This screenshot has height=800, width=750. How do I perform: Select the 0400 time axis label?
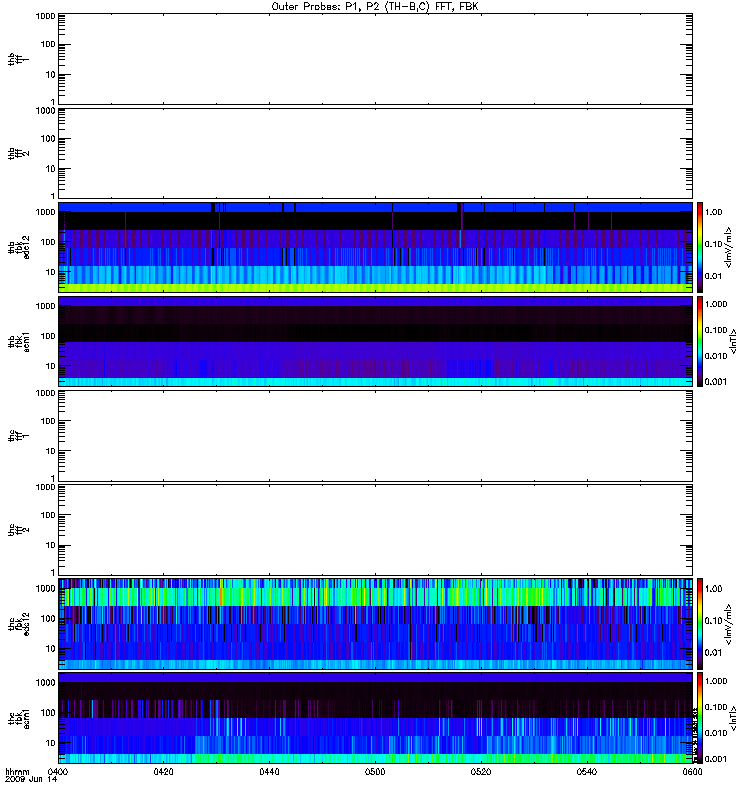coord(58,771)
